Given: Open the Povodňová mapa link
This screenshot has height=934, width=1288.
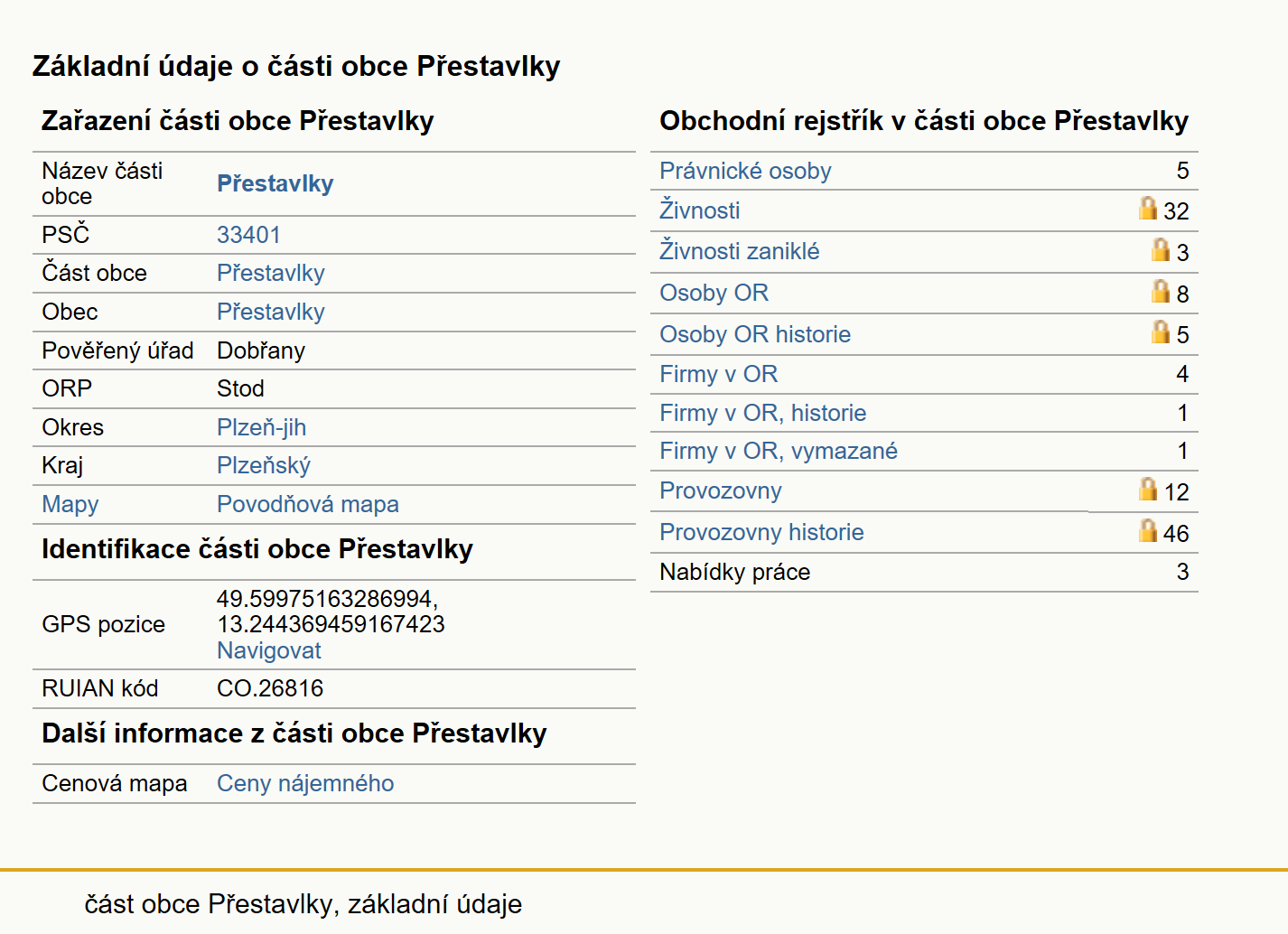Looking at the screenshot, I should (307, 504).
